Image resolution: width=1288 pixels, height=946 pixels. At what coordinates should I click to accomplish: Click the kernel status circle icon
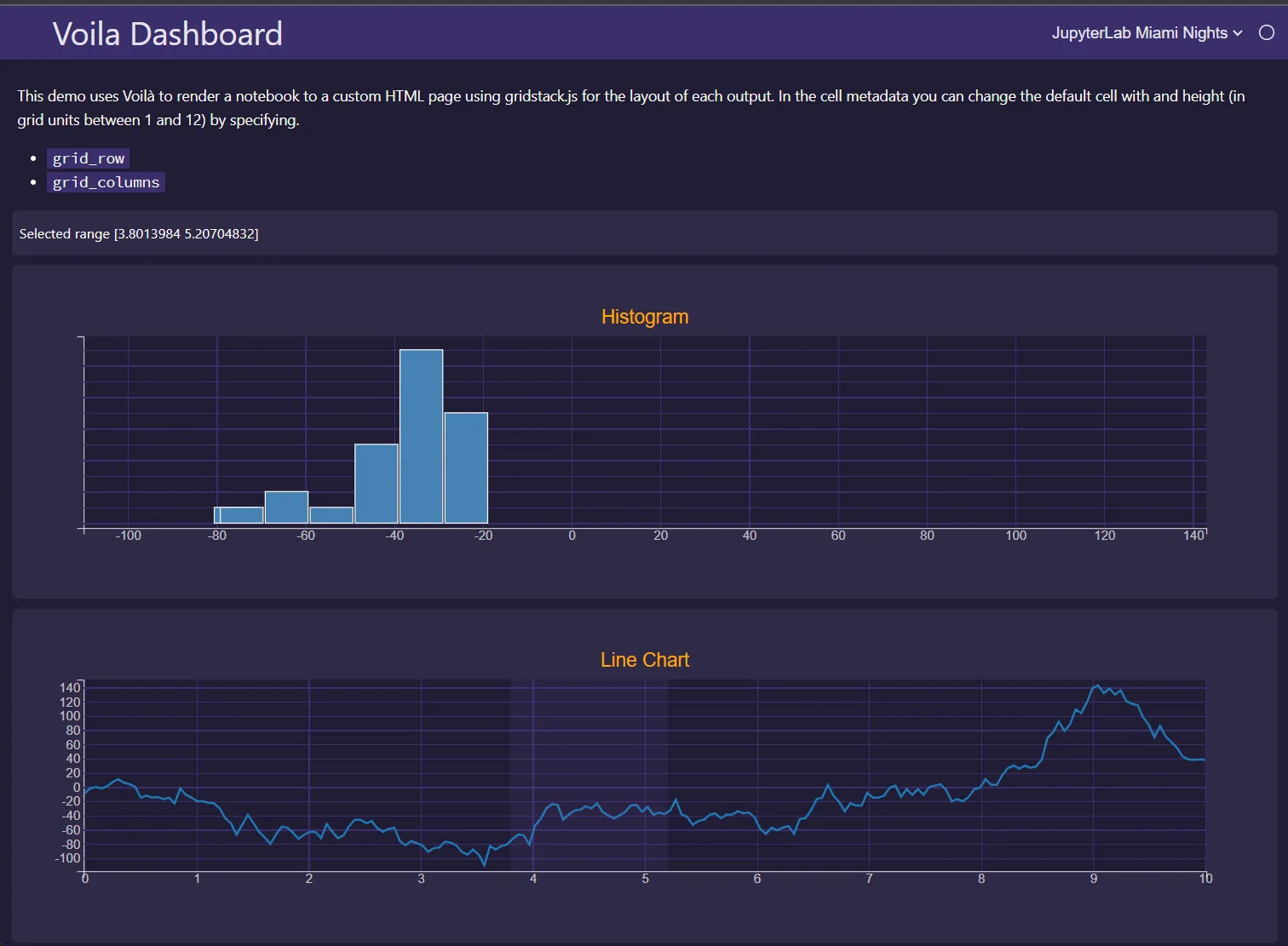coord(1267,33)
